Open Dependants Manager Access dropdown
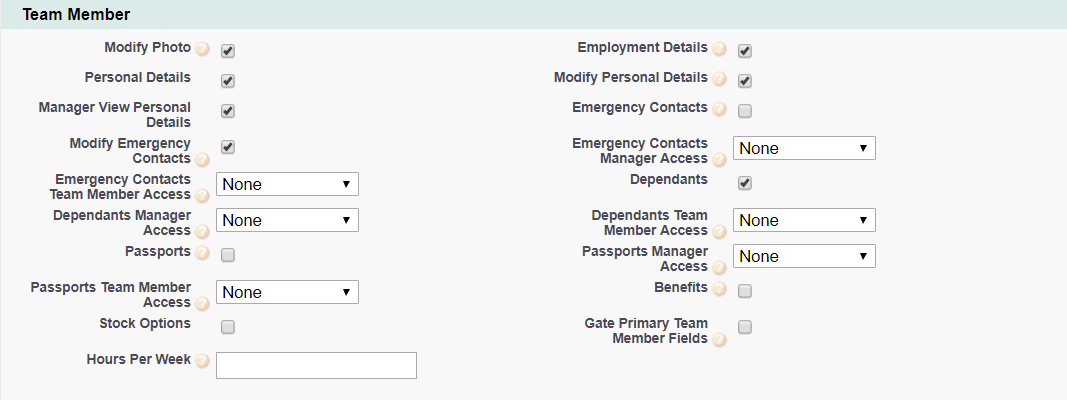The width and height of the screenshot is (1067, 400). [287, 220]
